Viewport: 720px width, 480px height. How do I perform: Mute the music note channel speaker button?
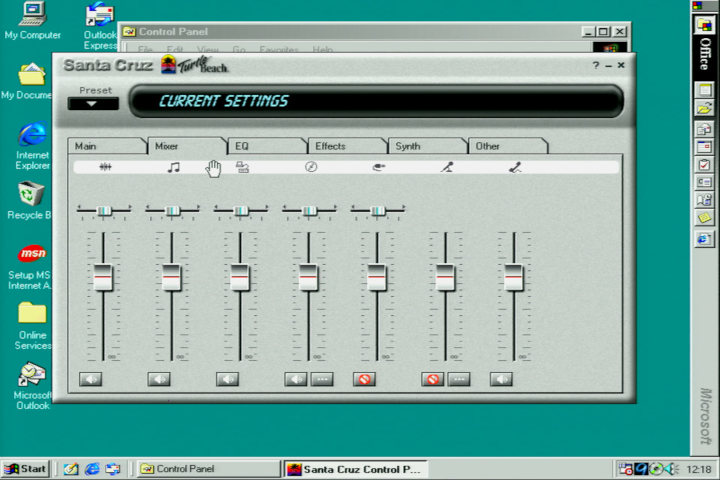pyautogui.click(x=159, y=379)
